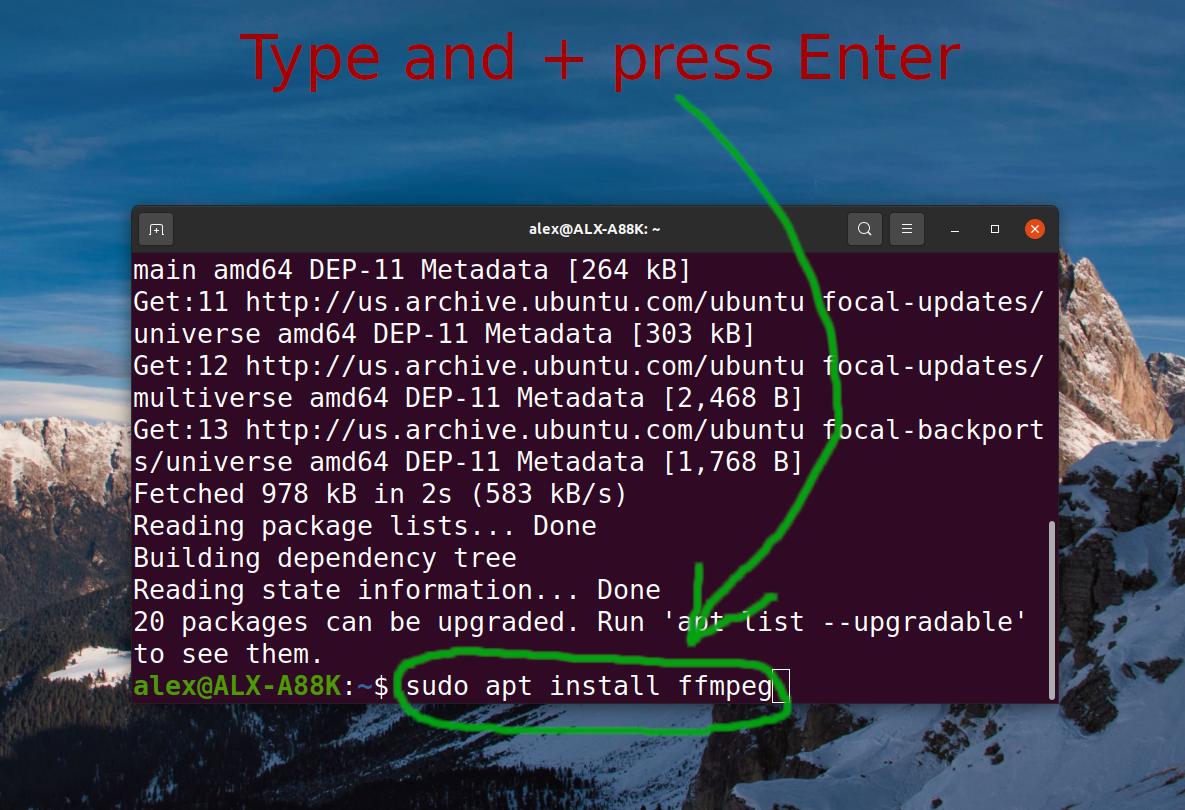This screenshot has width=1185, height=810.
Task: Close the terminal window
Action: point(1035,229)
